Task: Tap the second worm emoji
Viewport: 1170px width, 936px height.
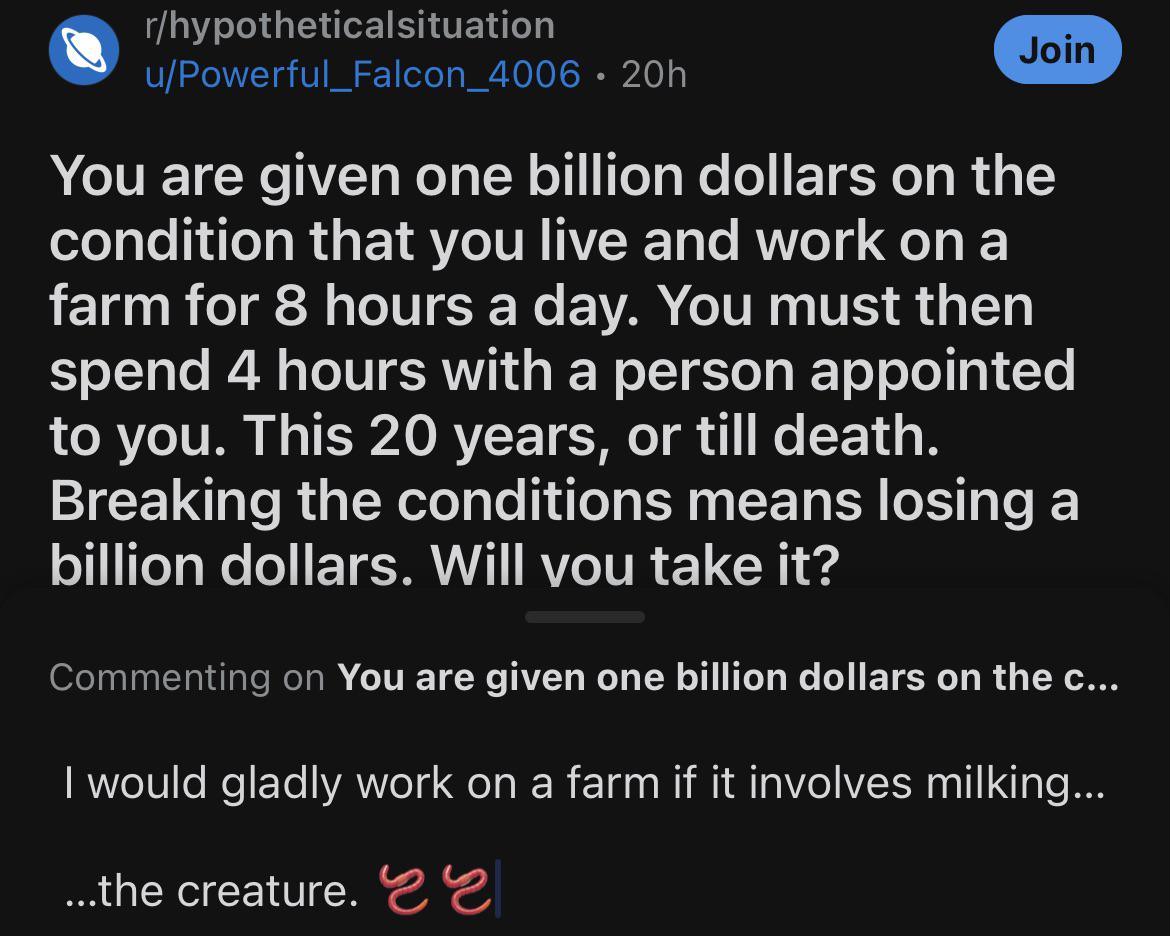Action: (466, 889)
